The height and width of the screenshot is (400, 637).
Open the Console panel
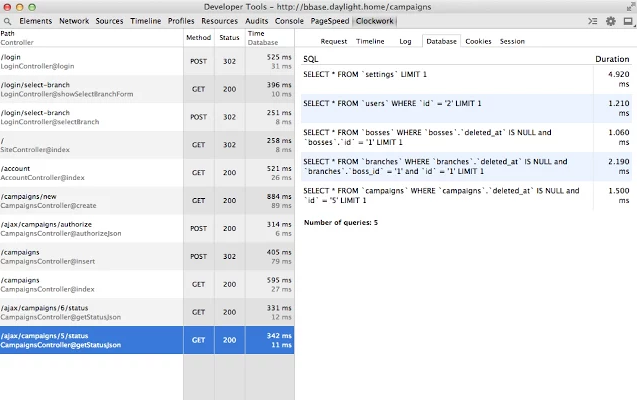289,21
